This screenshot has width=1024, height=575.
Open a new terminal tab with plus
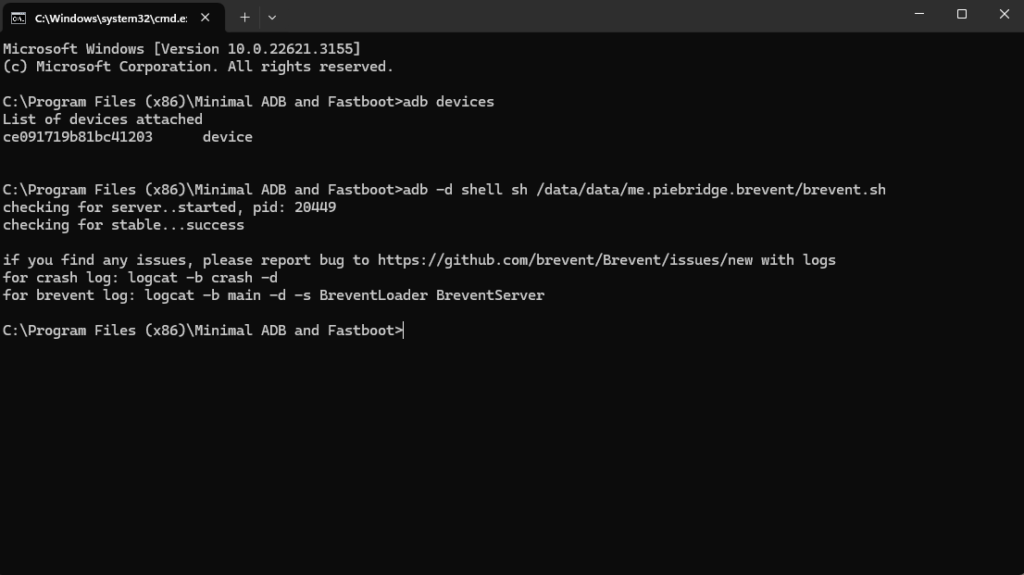pyautogui.click(x=245, y=17)
